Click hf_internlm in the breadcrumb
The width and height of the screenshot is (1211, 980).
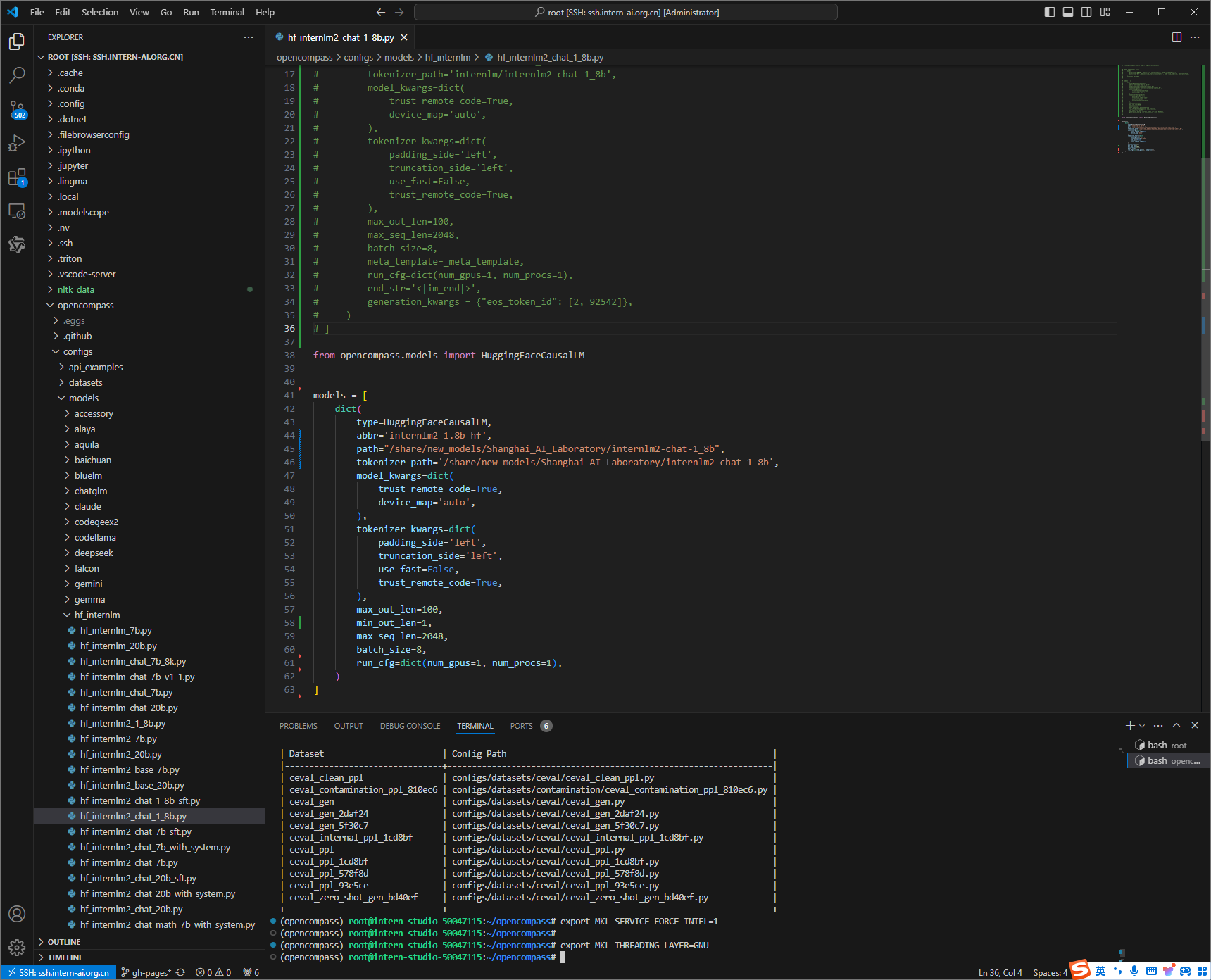(x=448, y=57)
